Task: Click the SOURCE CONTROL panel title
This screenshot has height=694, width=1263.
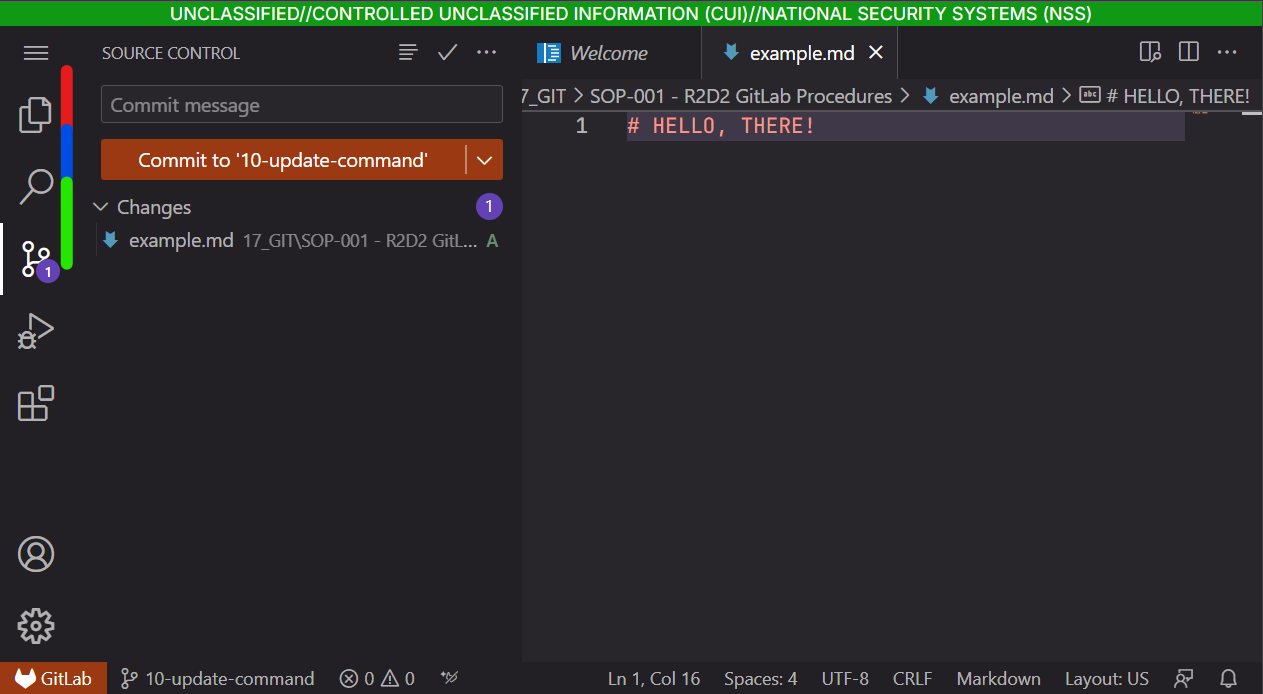Action: click(x=171, y=53)
